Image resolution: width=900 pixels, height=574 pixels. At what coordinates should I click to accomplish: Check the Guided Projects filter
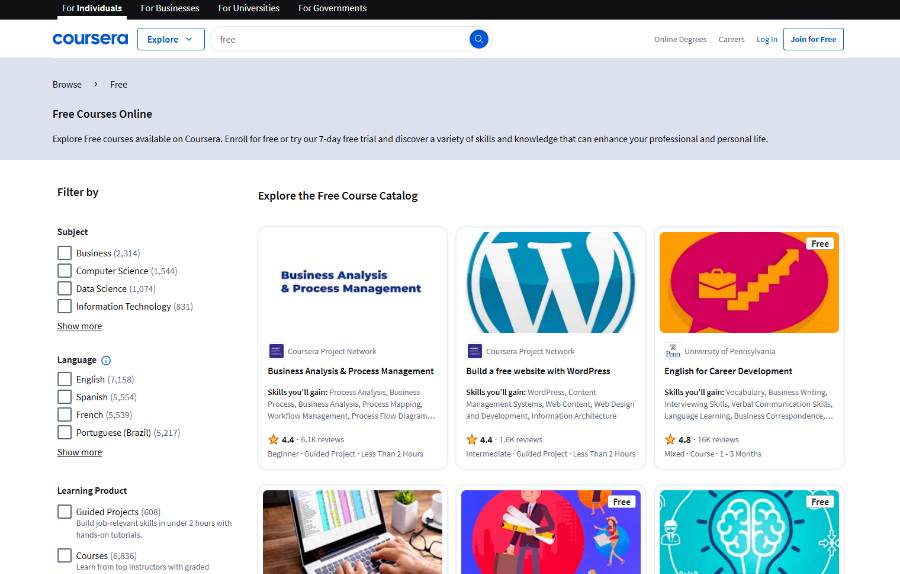(x=64, y=512)
